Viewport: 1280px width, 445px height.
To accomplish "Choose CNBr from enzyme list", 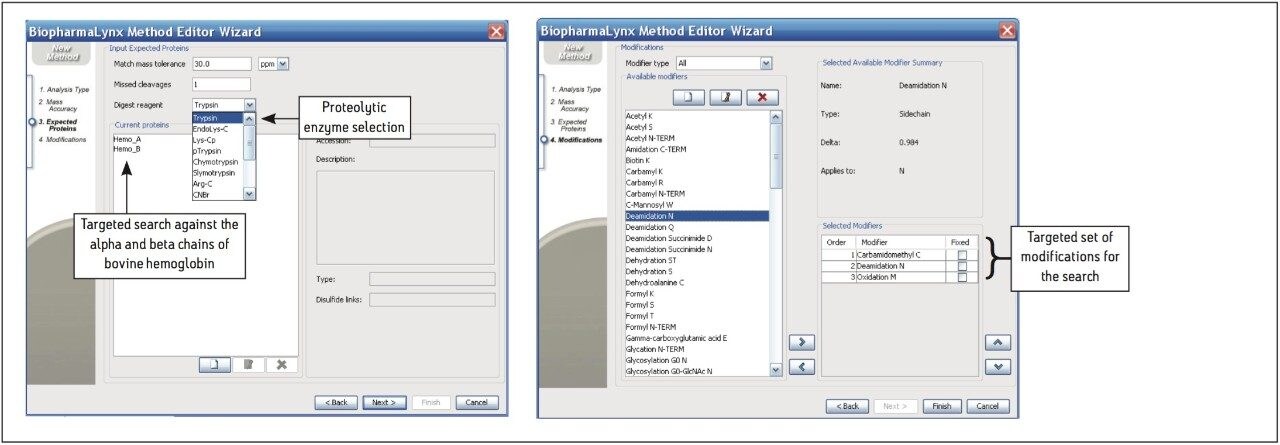I will coord(218,194).
